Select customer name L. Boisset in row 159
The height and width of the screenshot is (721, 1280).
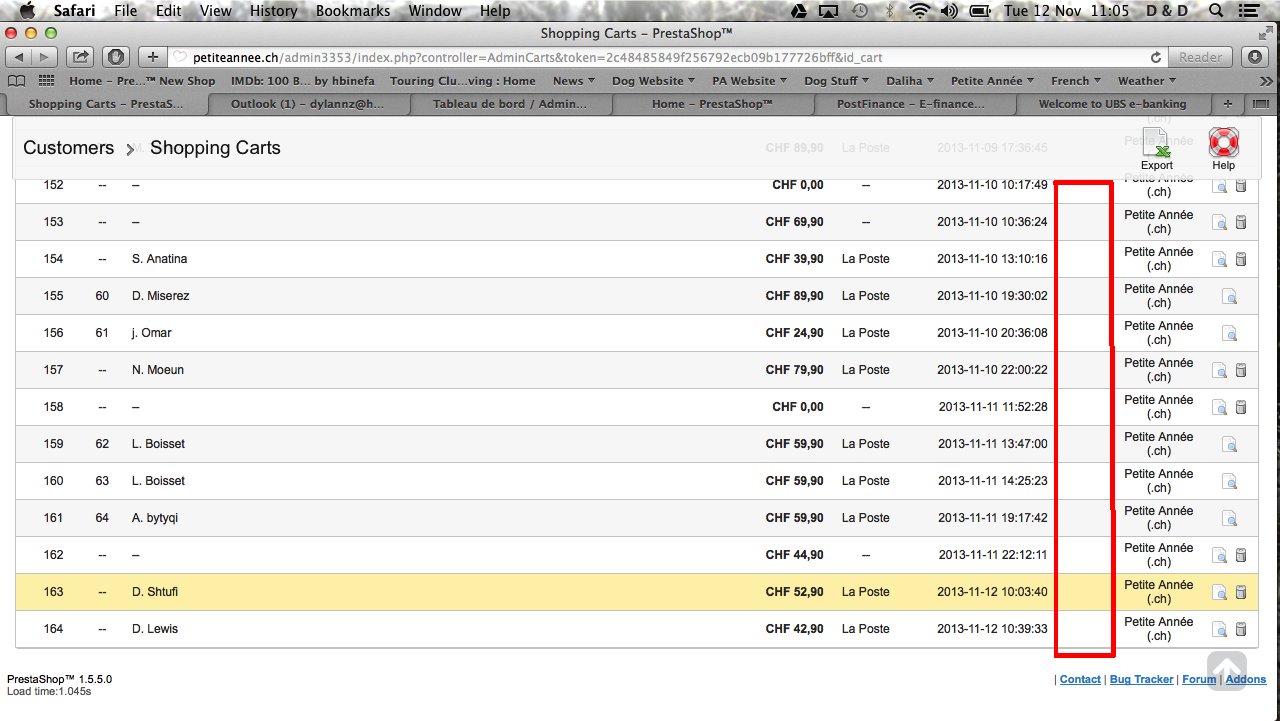[158, 444]
